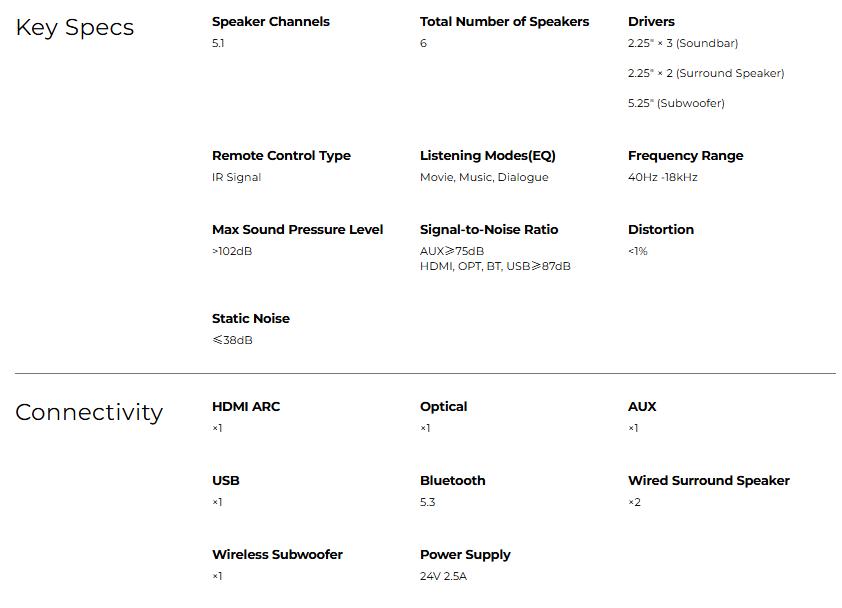Select the Movie, Music, Dialogue value

point(484,177)
